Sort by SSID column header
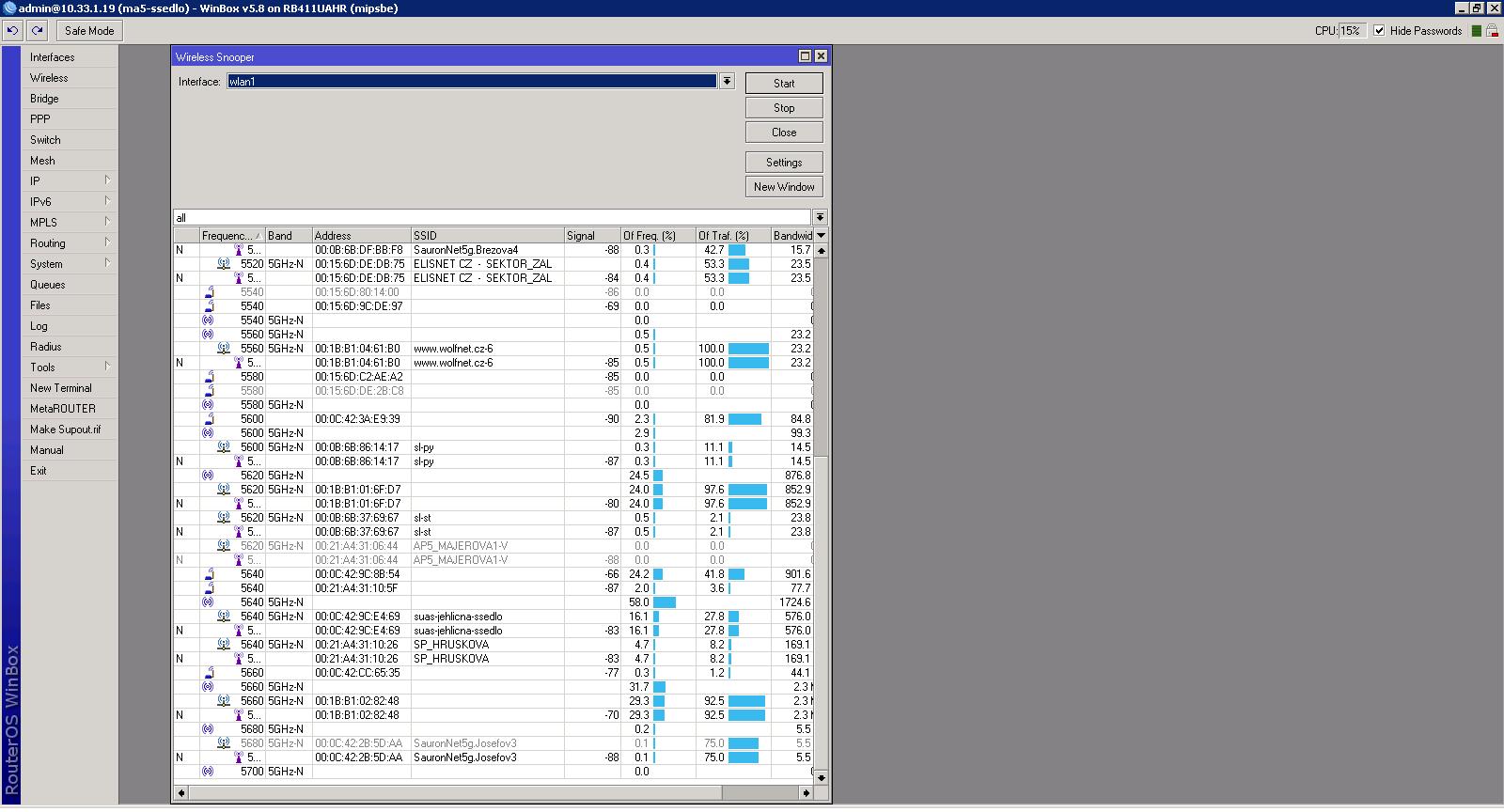 [x=487, y=236]
